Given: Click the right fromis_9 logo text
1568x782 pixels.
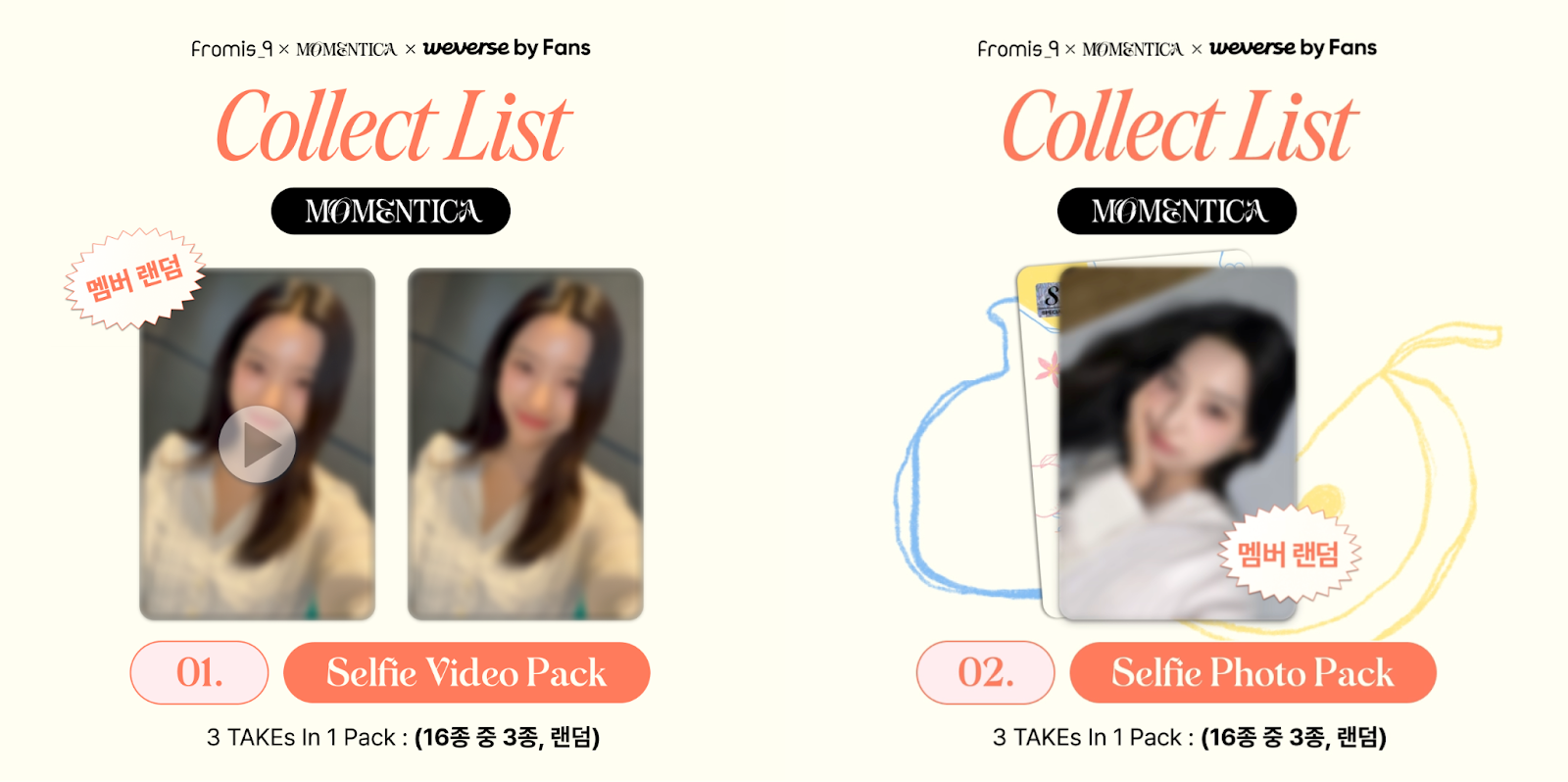Looking at the screenshot, I should coord(1018,49).
